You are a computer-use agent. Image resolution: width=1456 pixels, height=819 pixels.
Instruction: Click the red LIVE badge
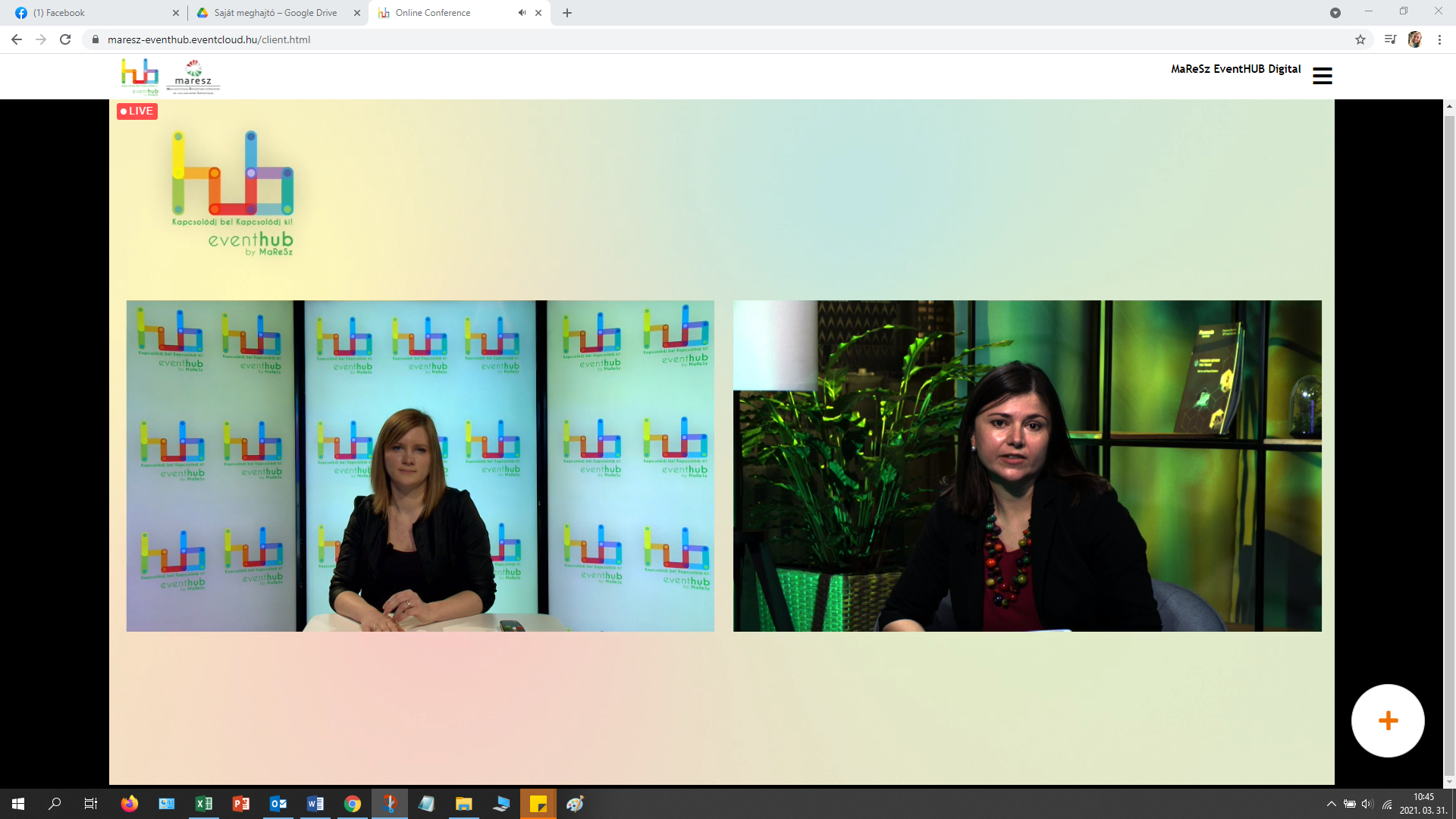pyautogui.click(x=137, y=111)
